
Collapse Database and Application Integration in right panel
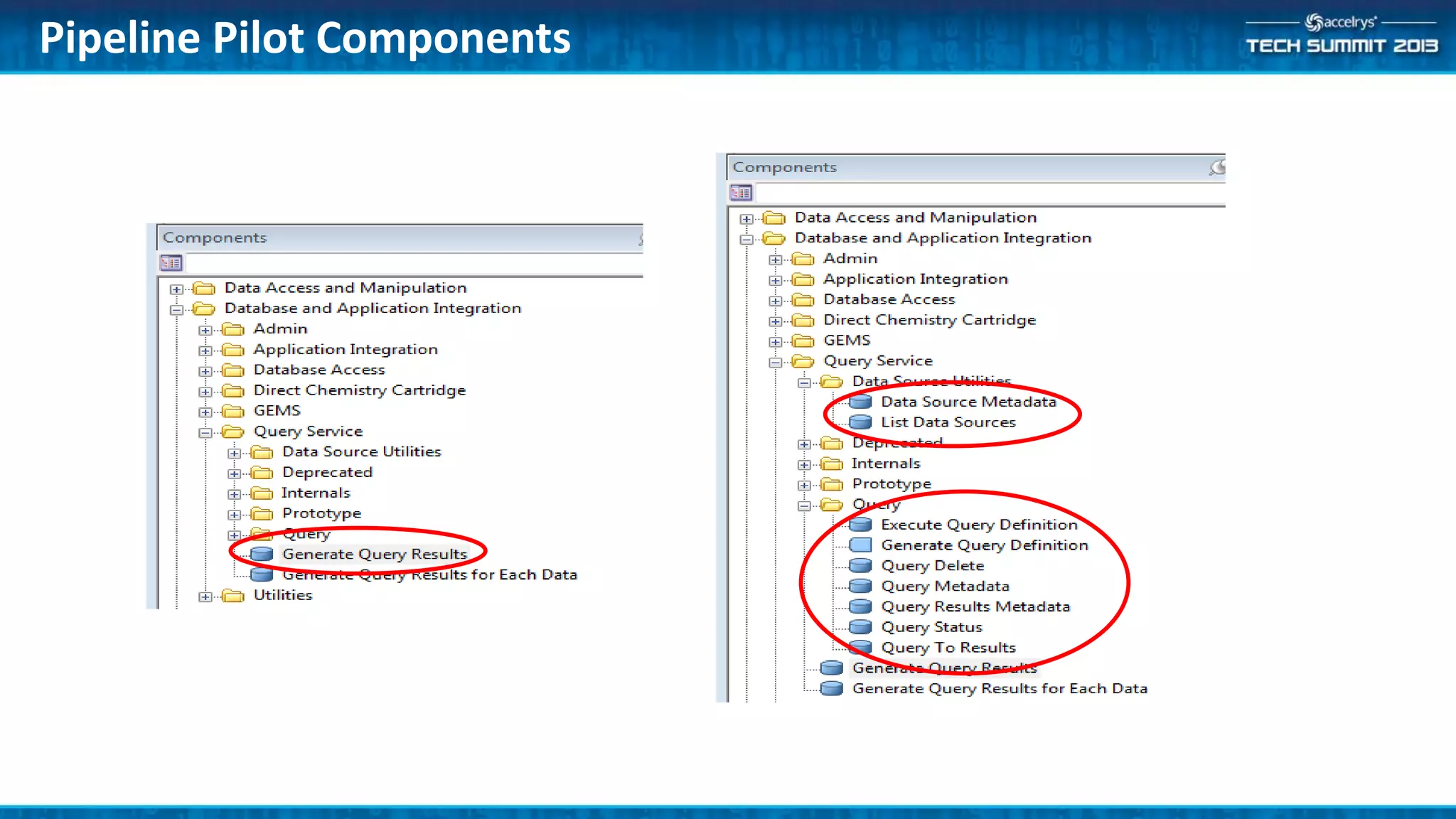click(x=746, y=240)
